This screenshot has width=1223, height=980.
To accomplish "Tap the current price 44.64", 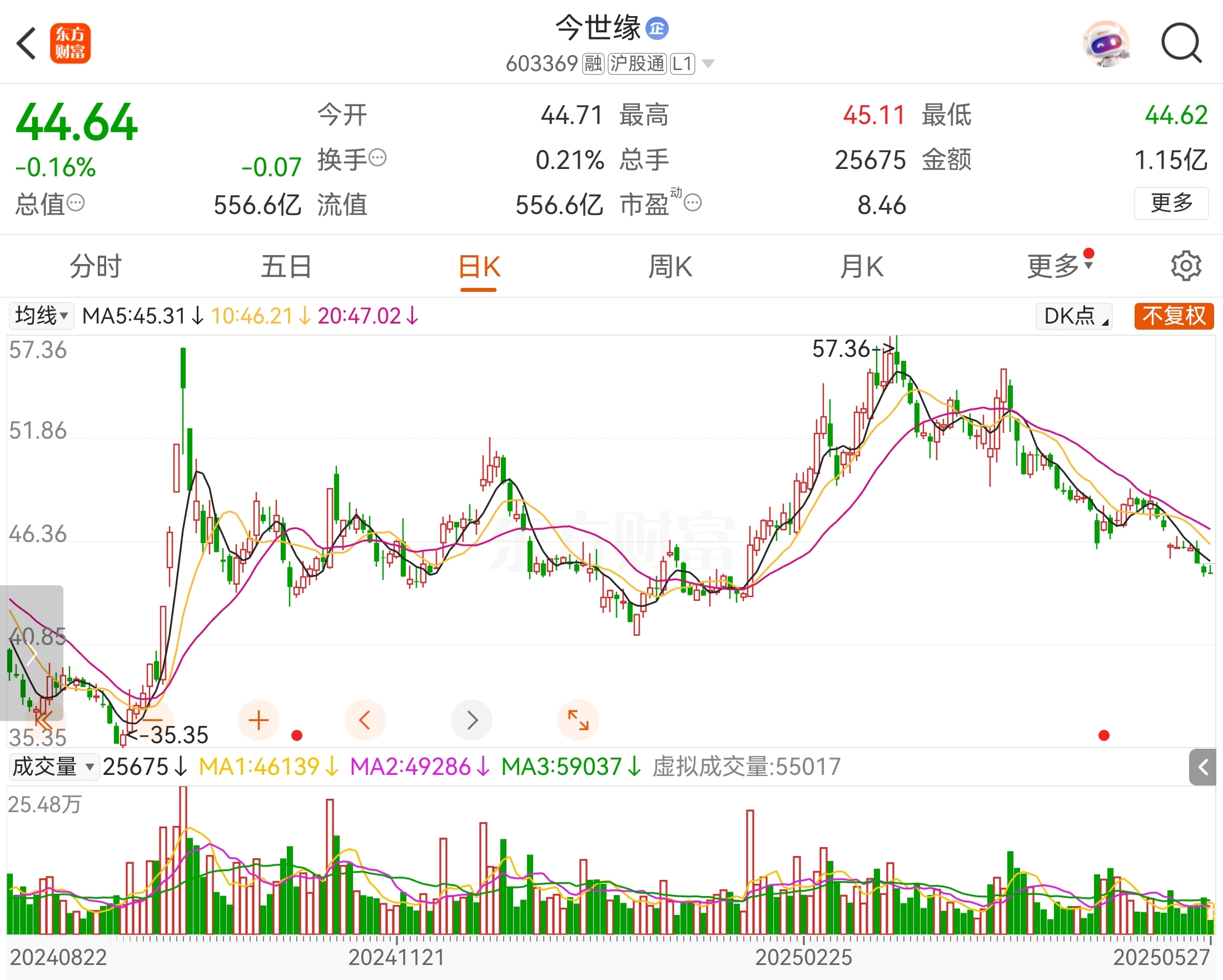I will coord(77,122).
